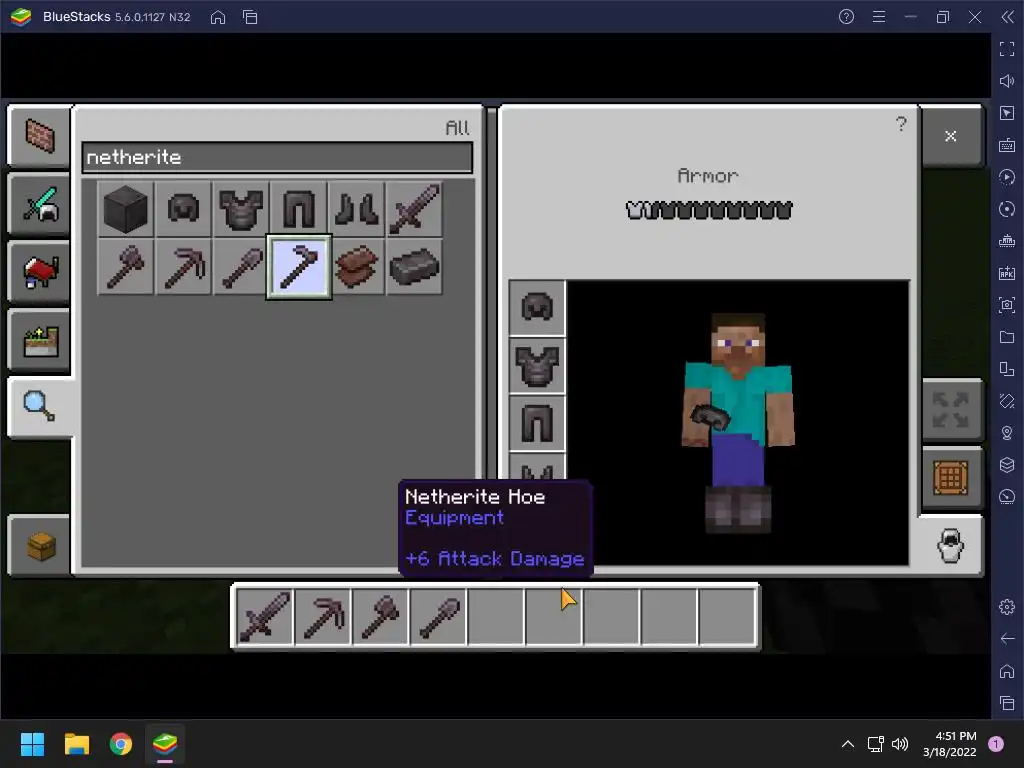The height and width of the screenshot is (768, 1024).
Task: Go to BlueStacks home icon in title bar
Action: tap(218, 17)
